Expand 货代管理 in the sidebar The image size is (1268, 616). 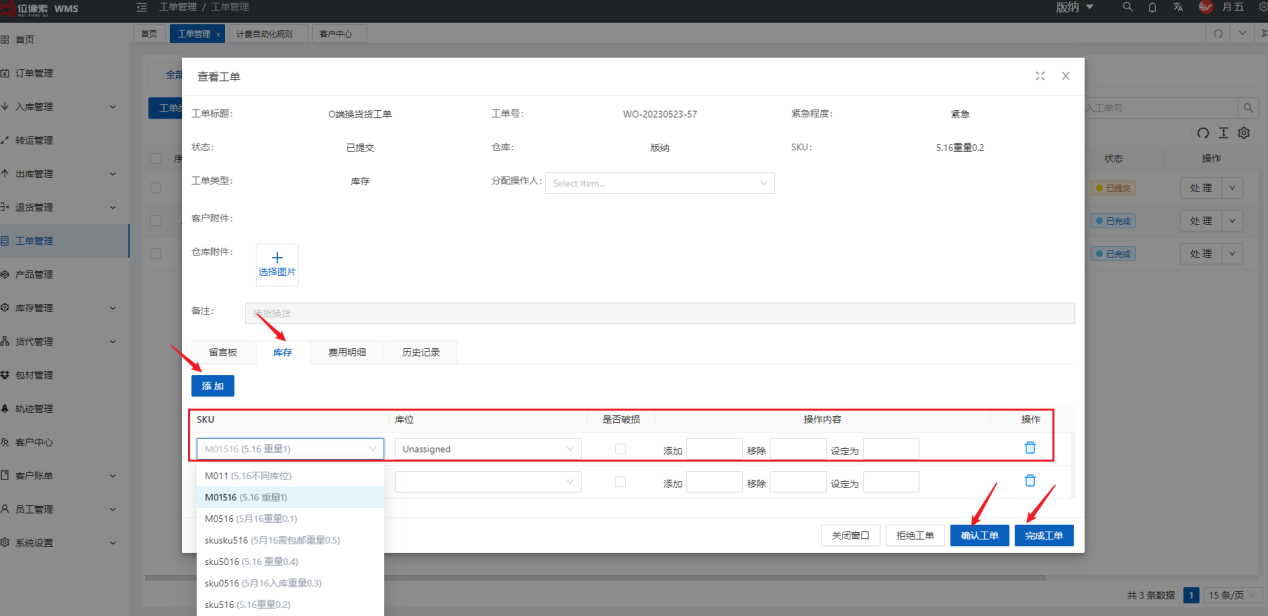112,341
